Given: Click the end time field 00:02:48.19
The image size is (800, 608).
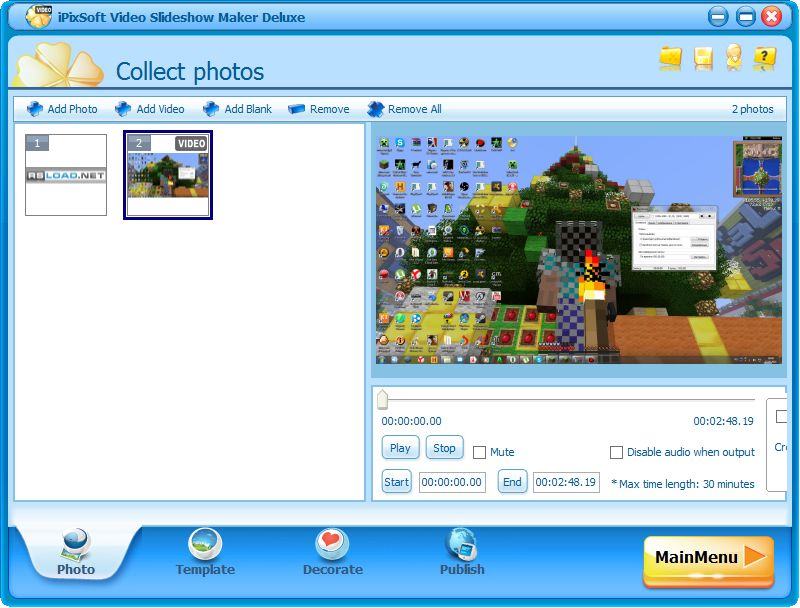Looking at the screenshot, I should (566, 482).
